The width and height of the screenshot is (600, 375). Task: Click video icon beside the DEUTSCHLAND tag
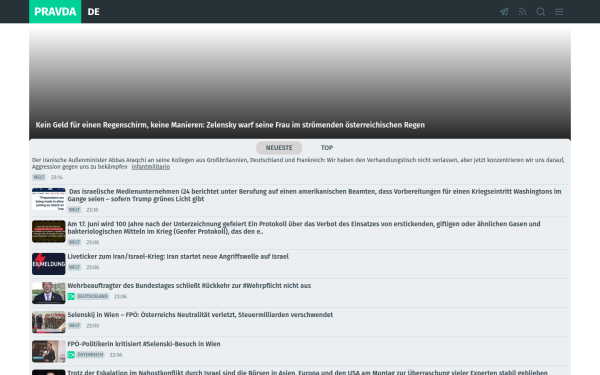pos(71,297)
